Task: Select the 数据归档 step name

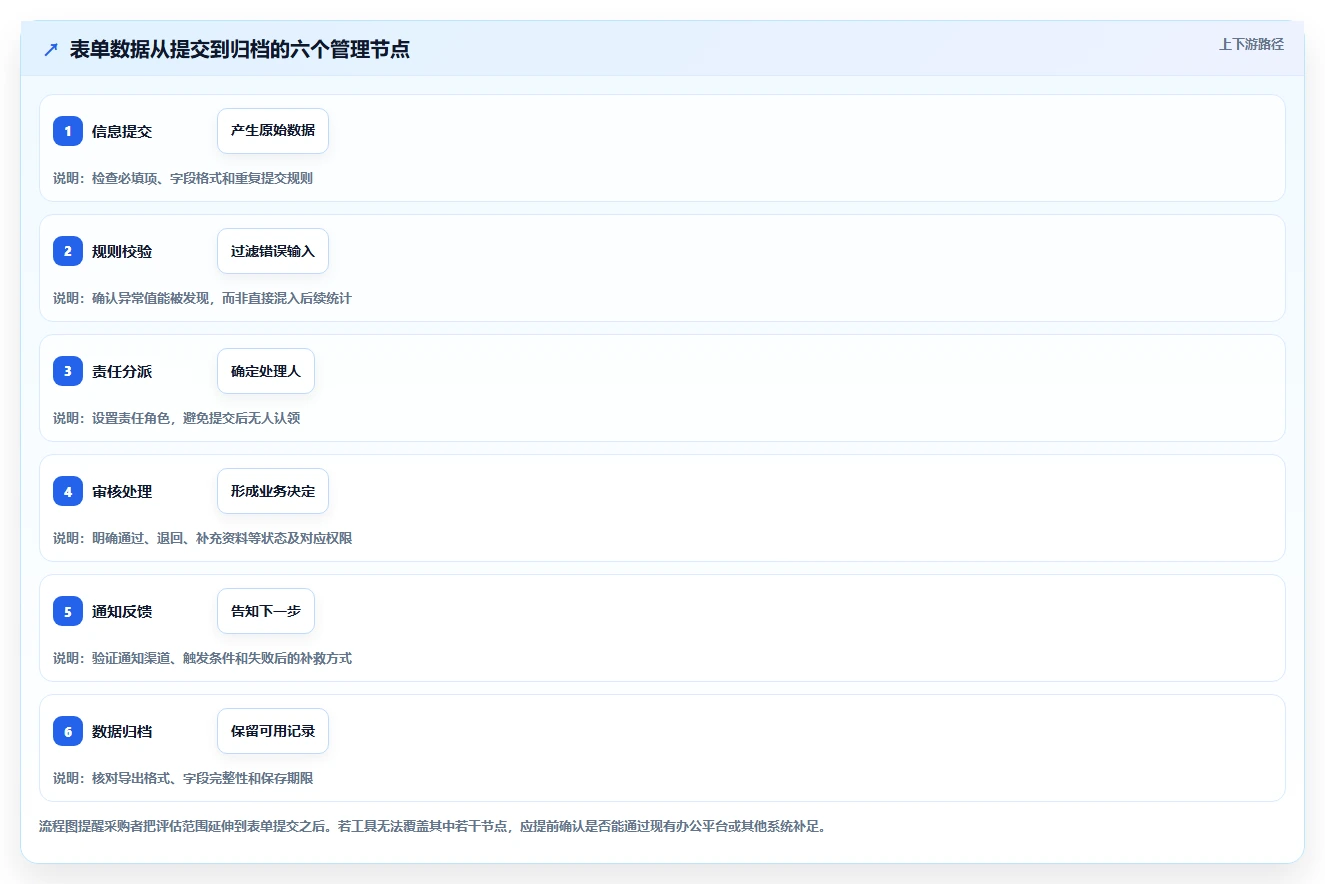Action: (x=122, y=731)
